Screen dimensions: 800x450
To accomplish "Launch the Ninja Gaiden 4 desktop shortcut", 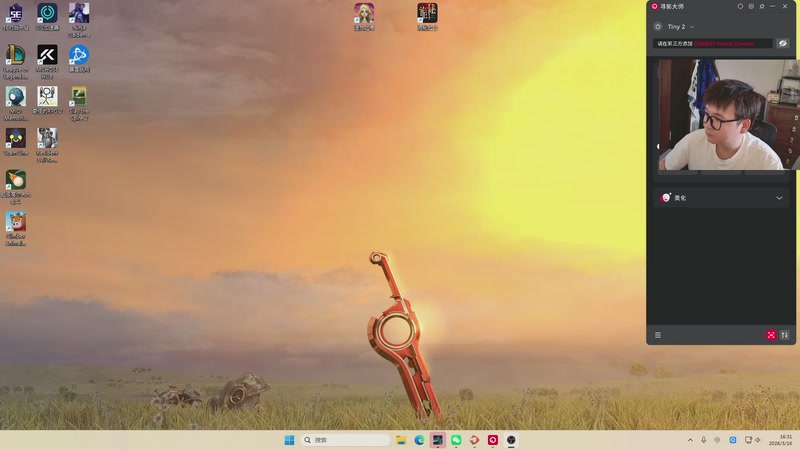I will pos(79,20).
